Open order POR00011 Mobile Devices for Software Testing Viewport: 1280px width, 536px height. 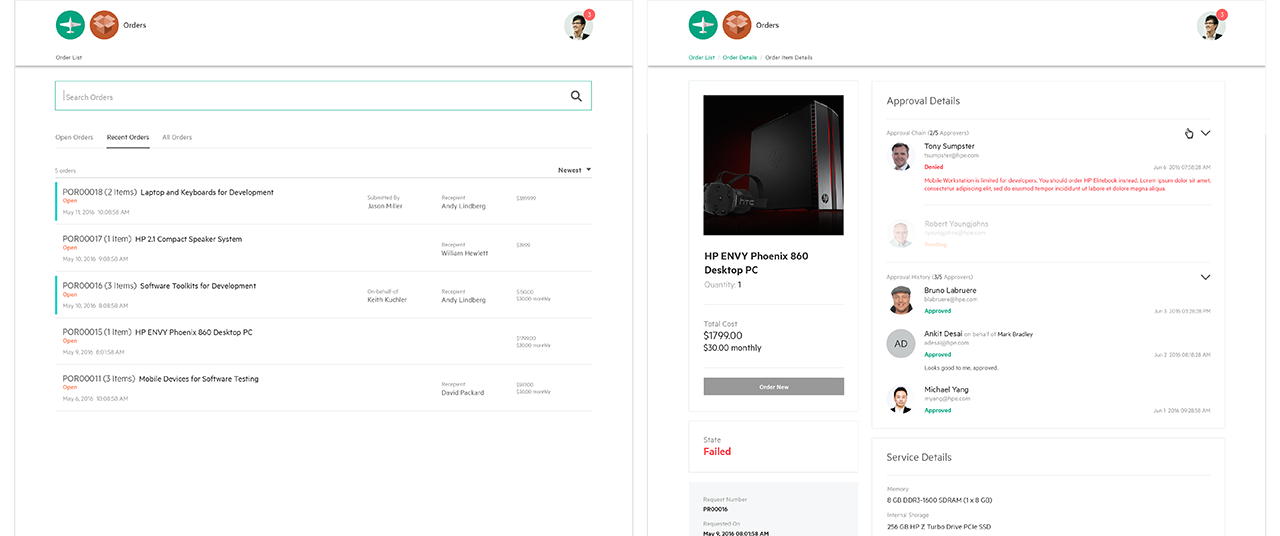(323, 388)
